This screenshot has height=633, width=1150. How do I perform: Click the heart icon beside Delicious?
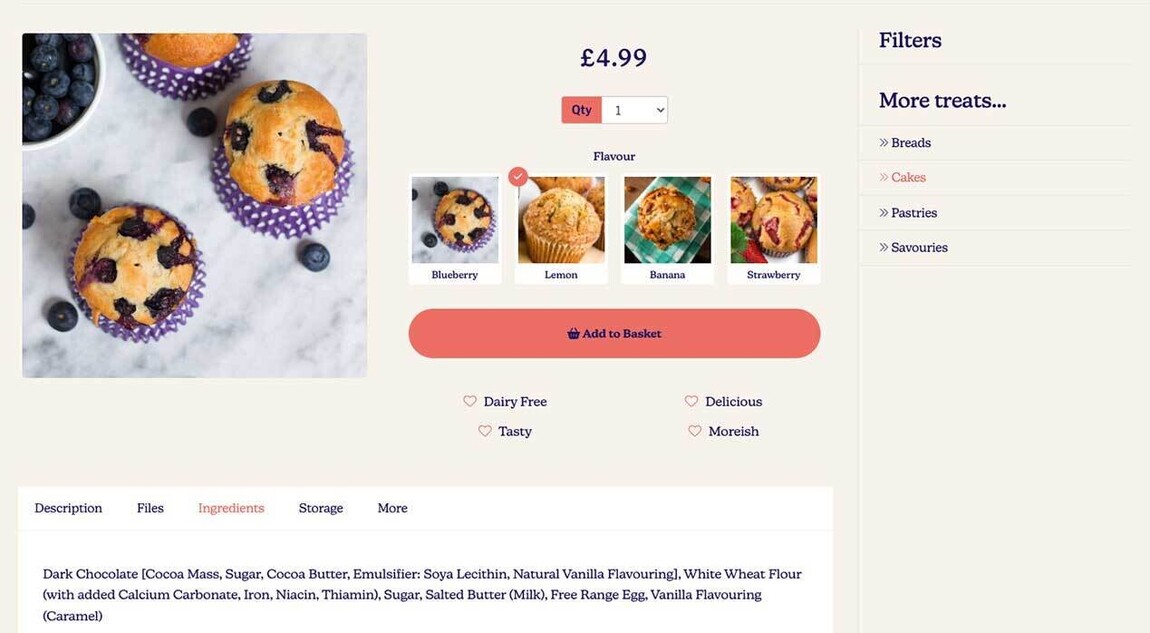click(690, 400)
